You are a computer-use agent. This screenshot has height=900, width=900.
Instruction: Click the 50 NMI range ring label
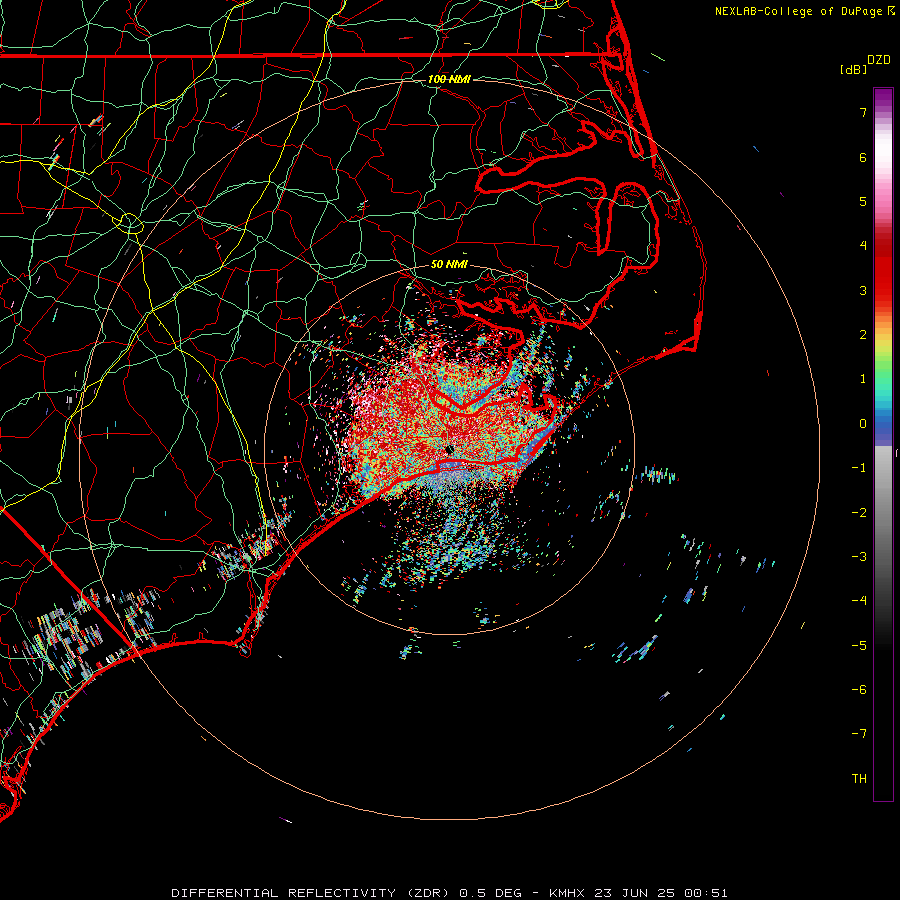(449, 265)
